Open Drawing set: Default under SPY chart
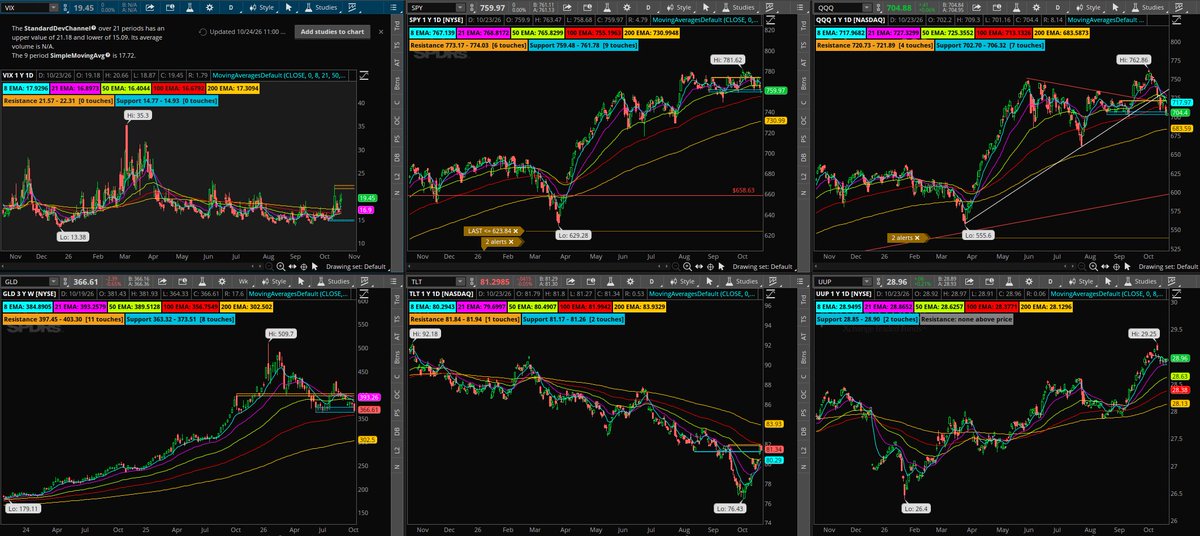This screenshot has height=536, width=1200. click(762, 267)
